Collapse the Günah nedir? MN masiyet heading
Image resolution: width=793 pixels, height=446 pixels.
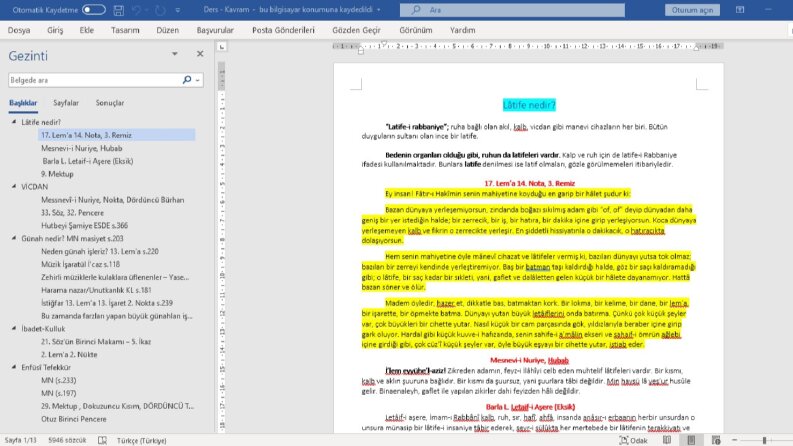tap(14, 238)
